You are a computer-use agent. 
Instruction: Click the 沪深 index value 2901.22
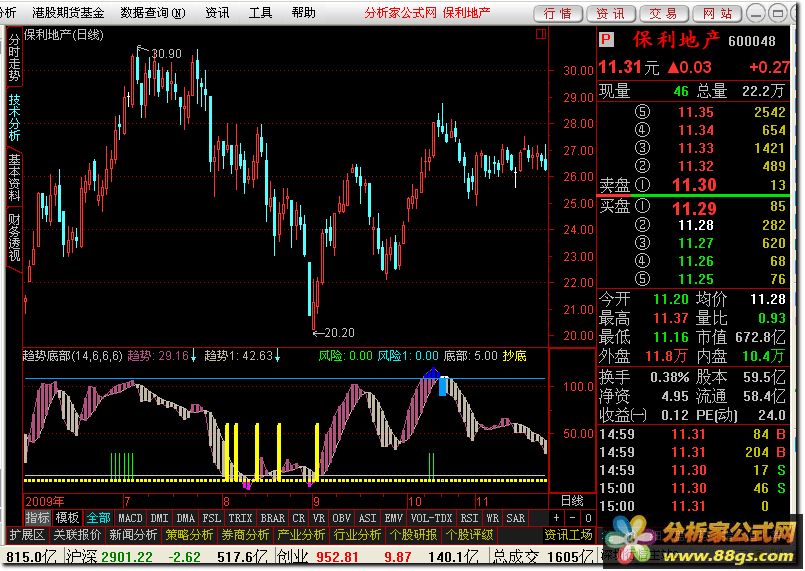(127, 557)
